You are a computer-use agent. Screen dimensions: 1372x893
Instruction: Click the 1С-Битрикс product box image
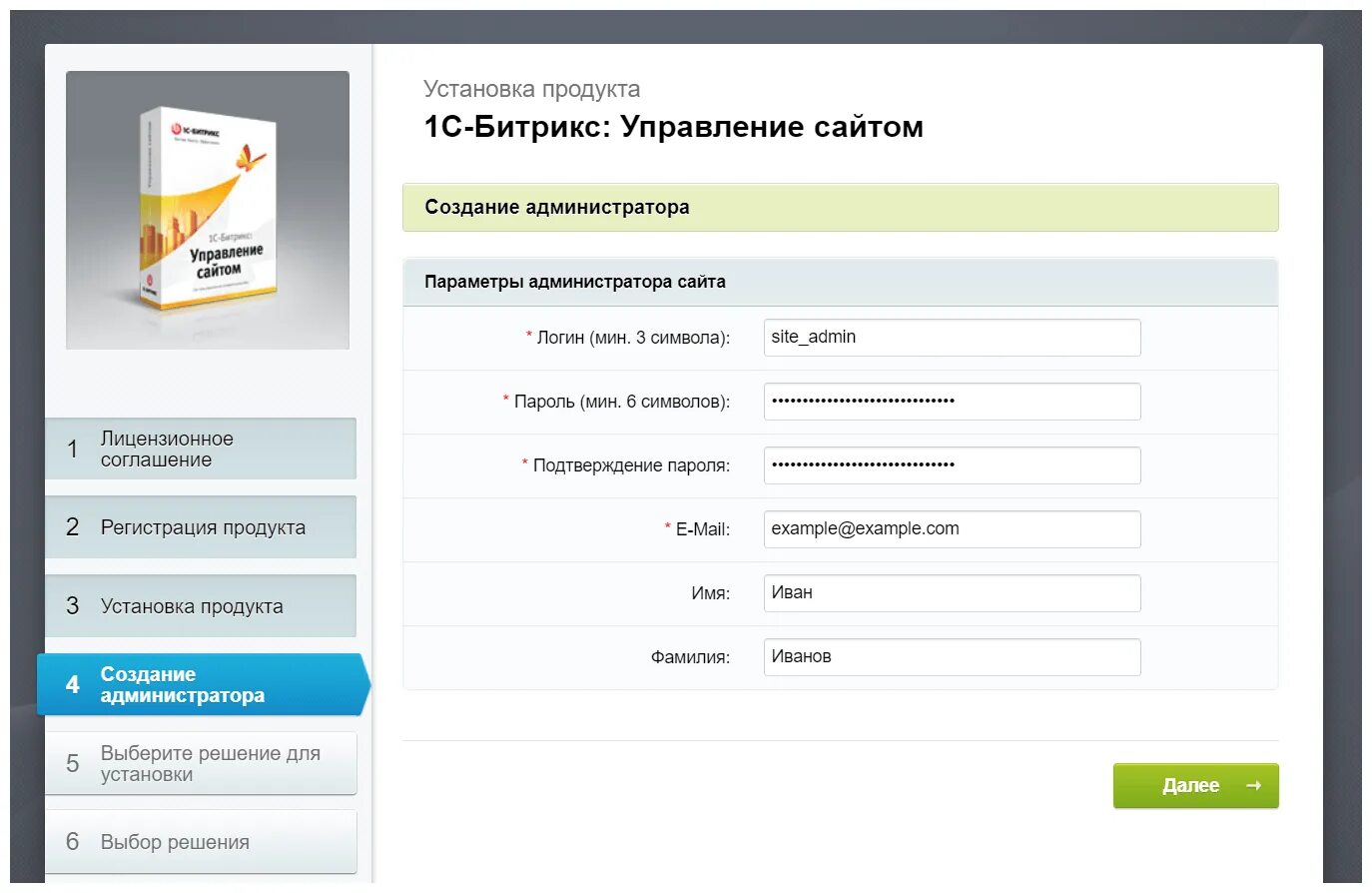208,210
